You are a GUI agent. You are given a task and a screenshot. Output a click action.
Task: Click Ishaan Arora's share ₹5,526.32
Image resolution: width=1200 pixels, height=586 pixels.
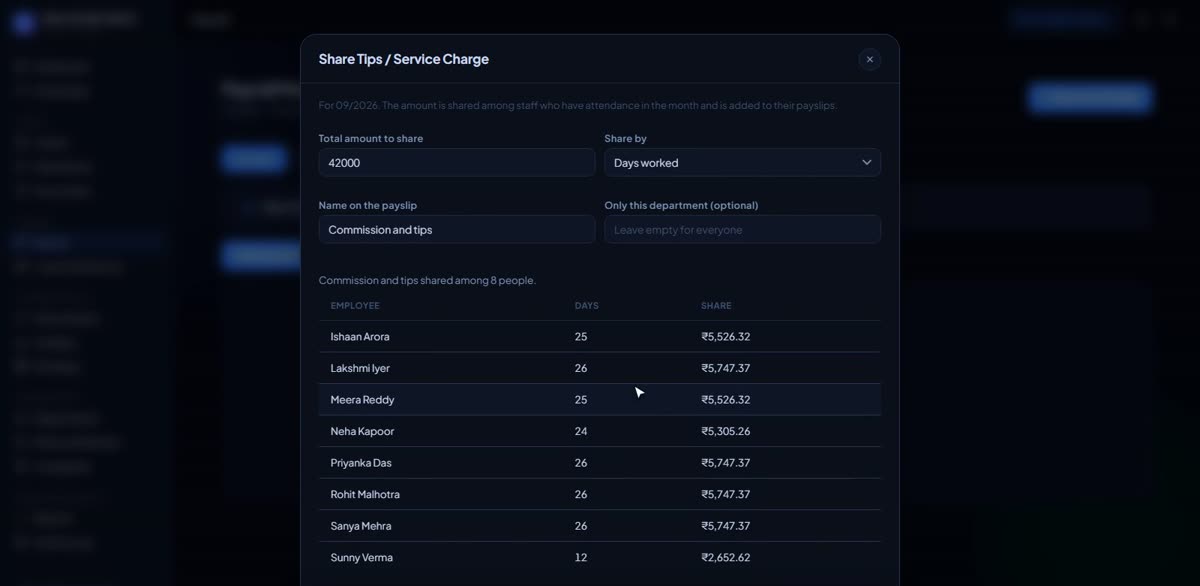pos(726,337)
